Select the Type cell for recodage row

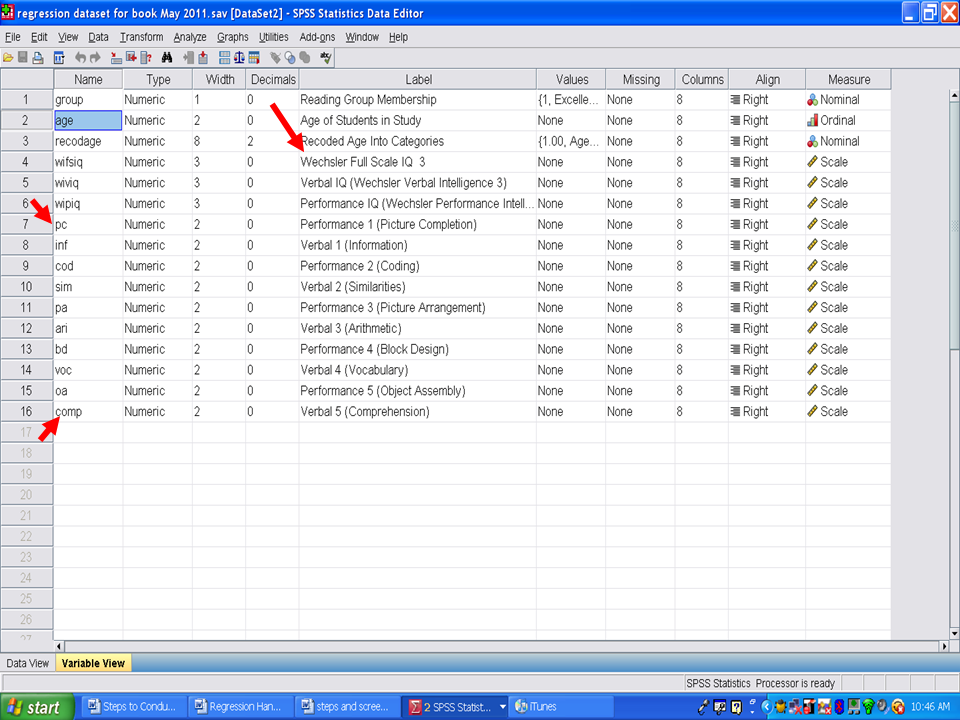pos(156,142)
